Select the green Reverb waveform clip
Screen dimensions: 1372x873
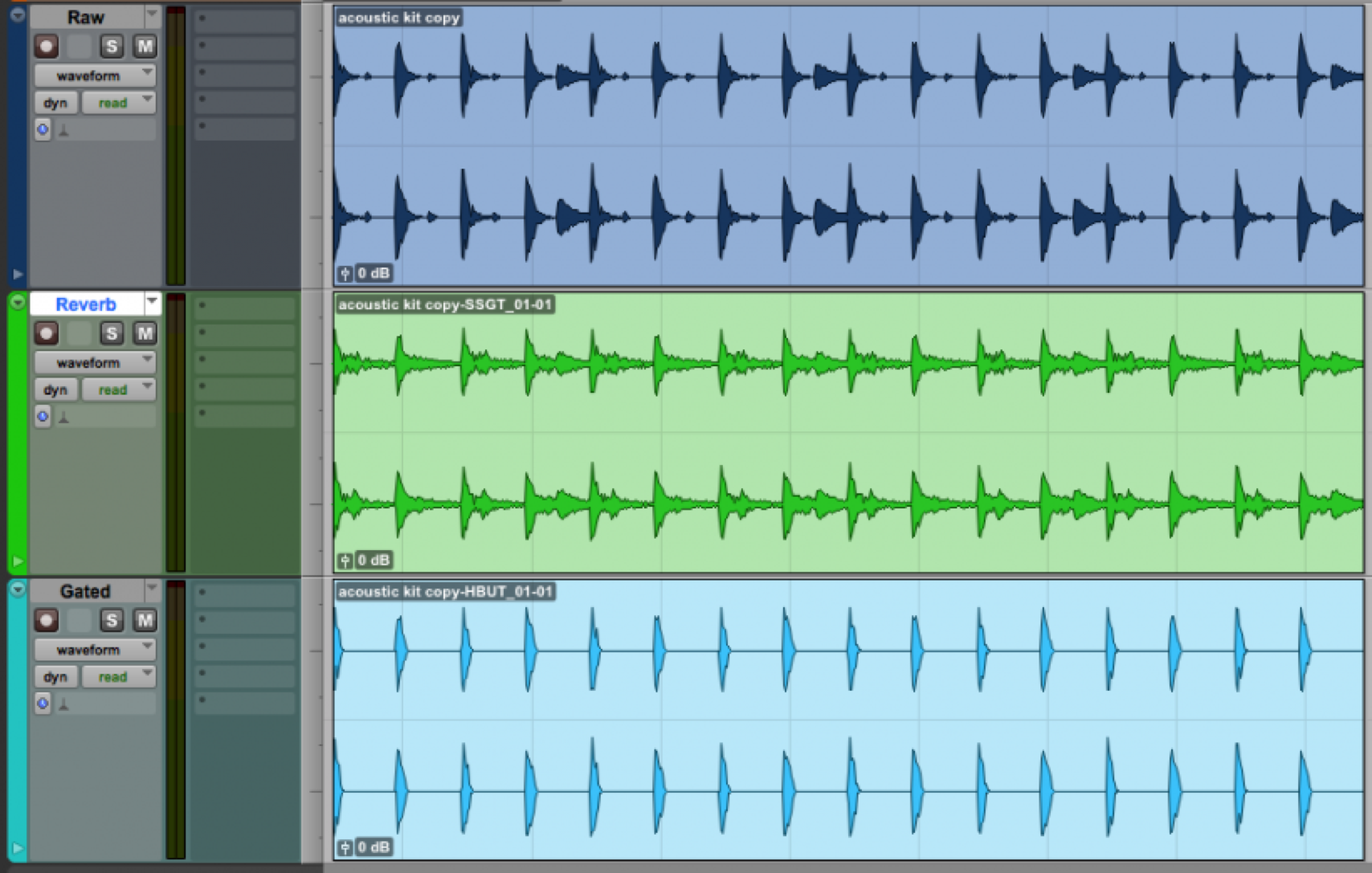click(848, 433)
